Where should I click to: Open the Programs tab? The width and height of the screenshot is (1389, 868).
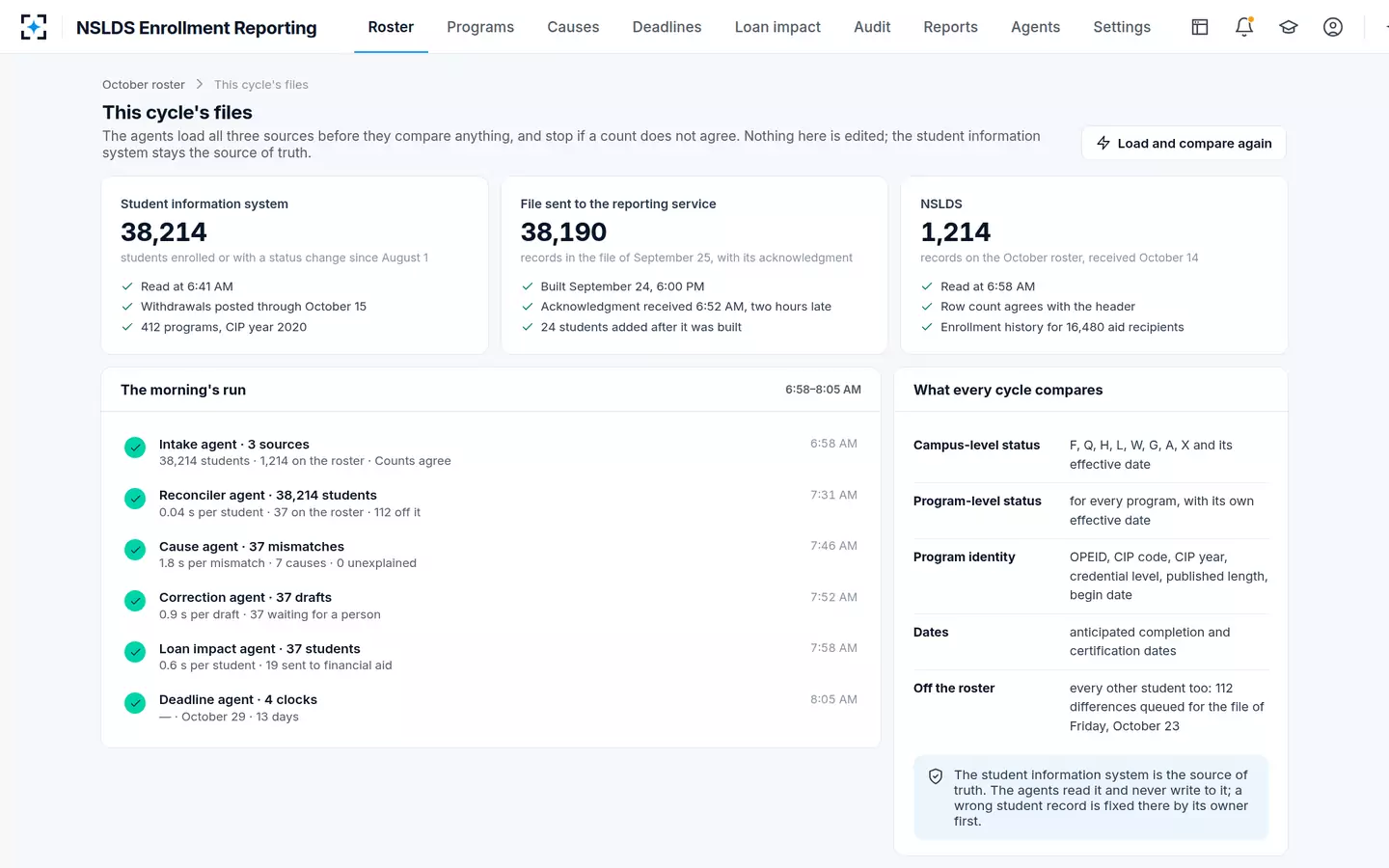480,27
